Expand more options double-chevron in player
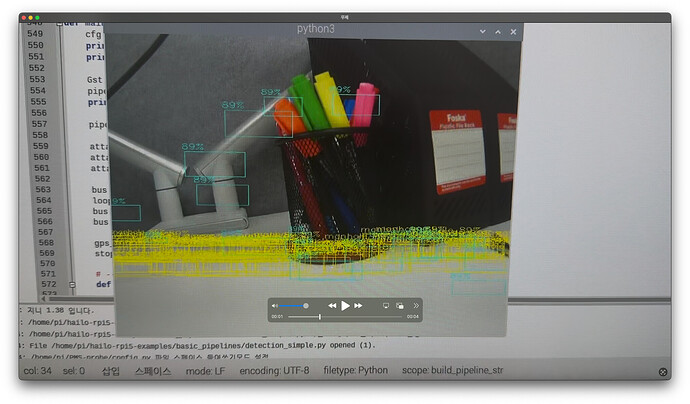Viewport: 690px width, 404px height. 416,305
